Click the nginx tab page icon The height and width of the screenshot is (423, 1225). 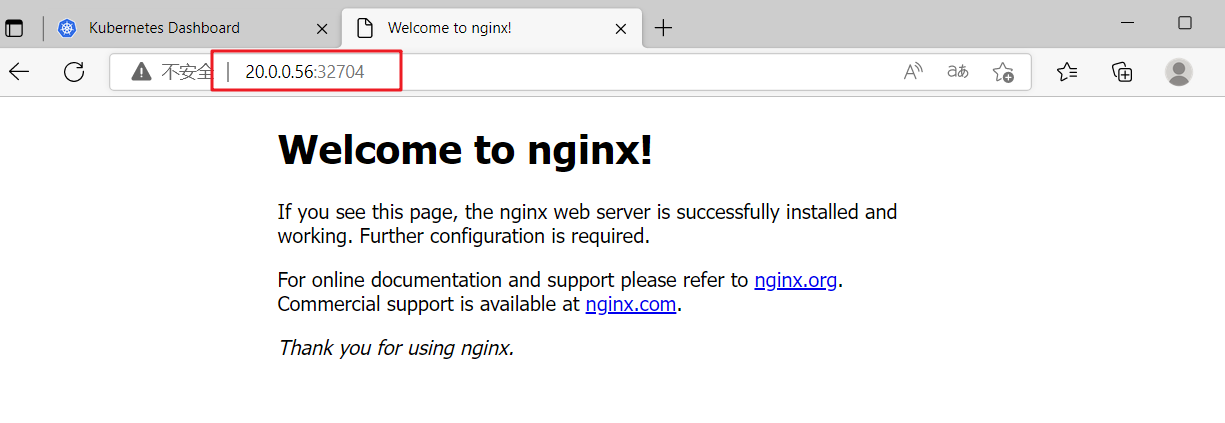(x=366, y=28)
